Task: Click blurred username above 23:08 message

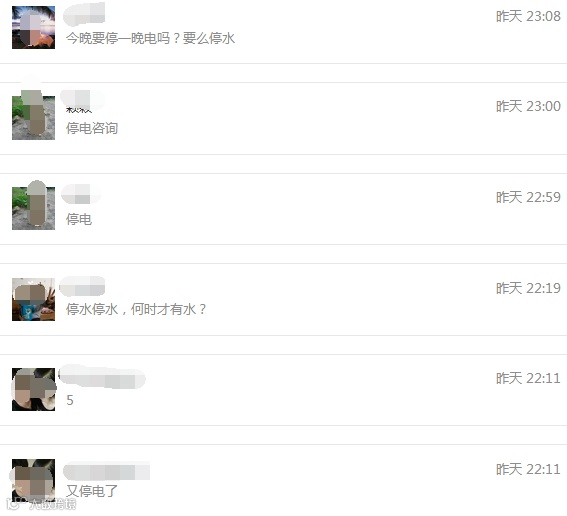Action: [84, 14]
